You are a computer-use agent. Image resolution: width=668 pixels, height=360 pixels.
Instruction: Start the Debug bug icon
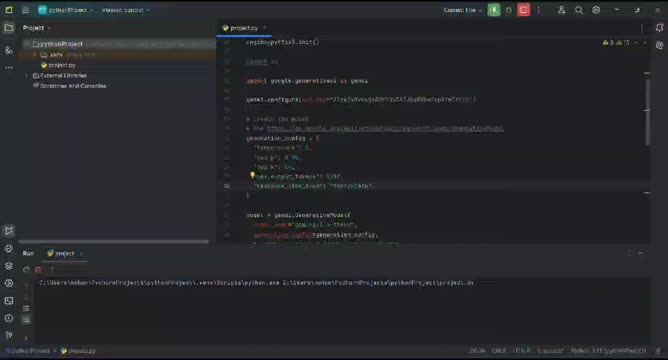click(x=509, y=10)
